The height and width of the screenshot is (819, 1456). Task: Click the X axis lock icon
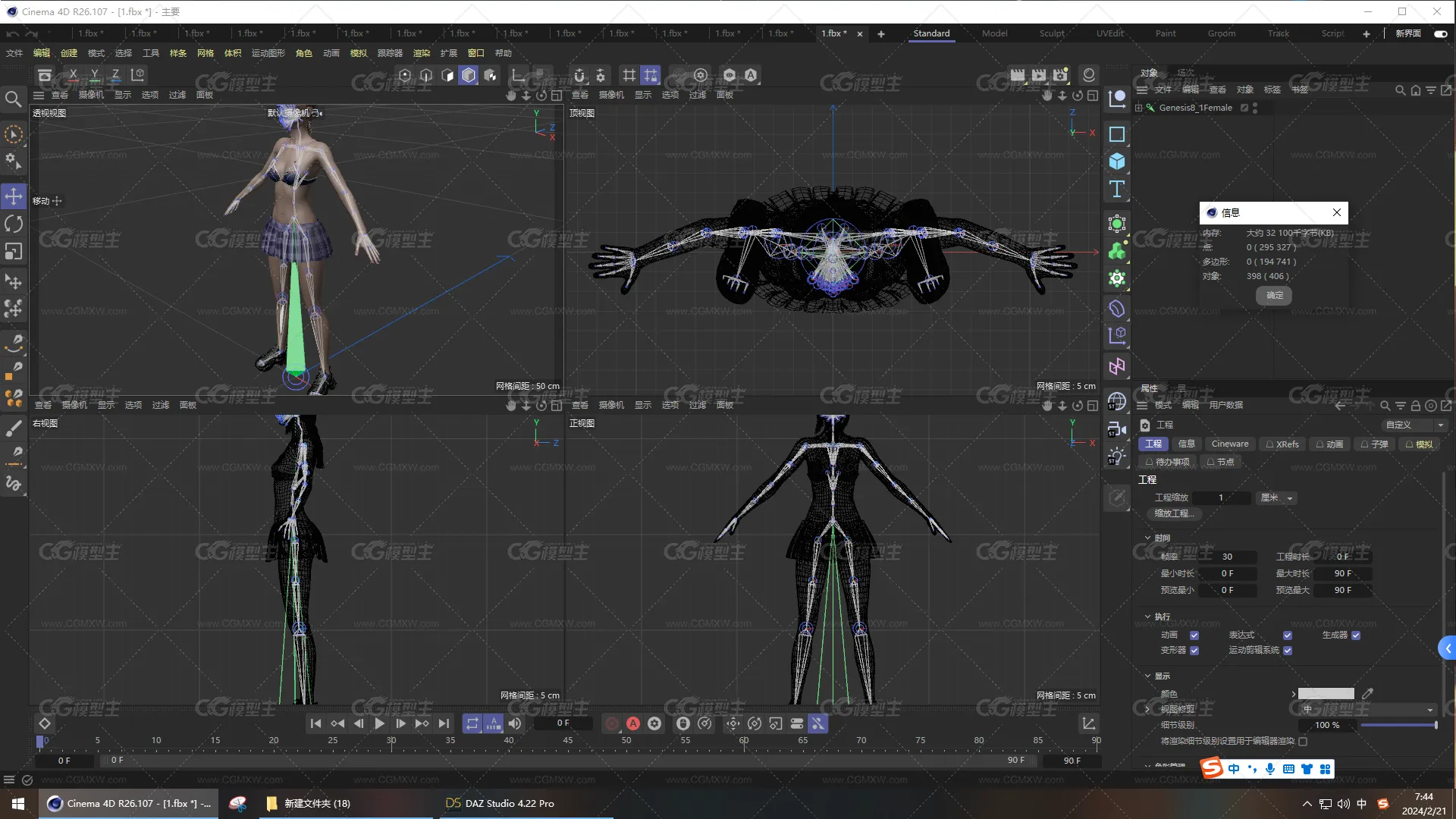(x=73, y=75)
